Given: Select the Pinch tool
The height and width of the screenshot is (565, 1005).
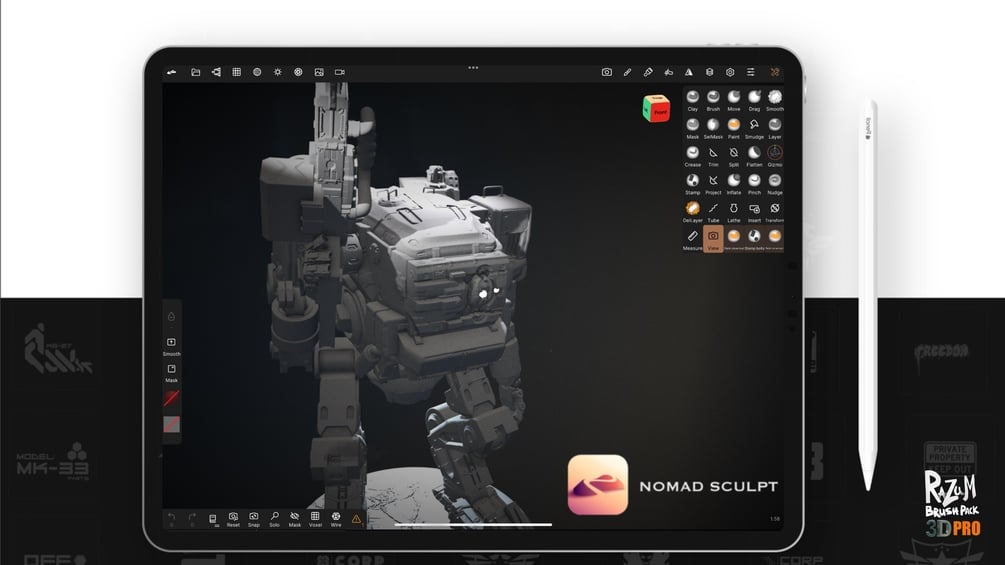Looking at the screenshot, I should pos(754,183).
